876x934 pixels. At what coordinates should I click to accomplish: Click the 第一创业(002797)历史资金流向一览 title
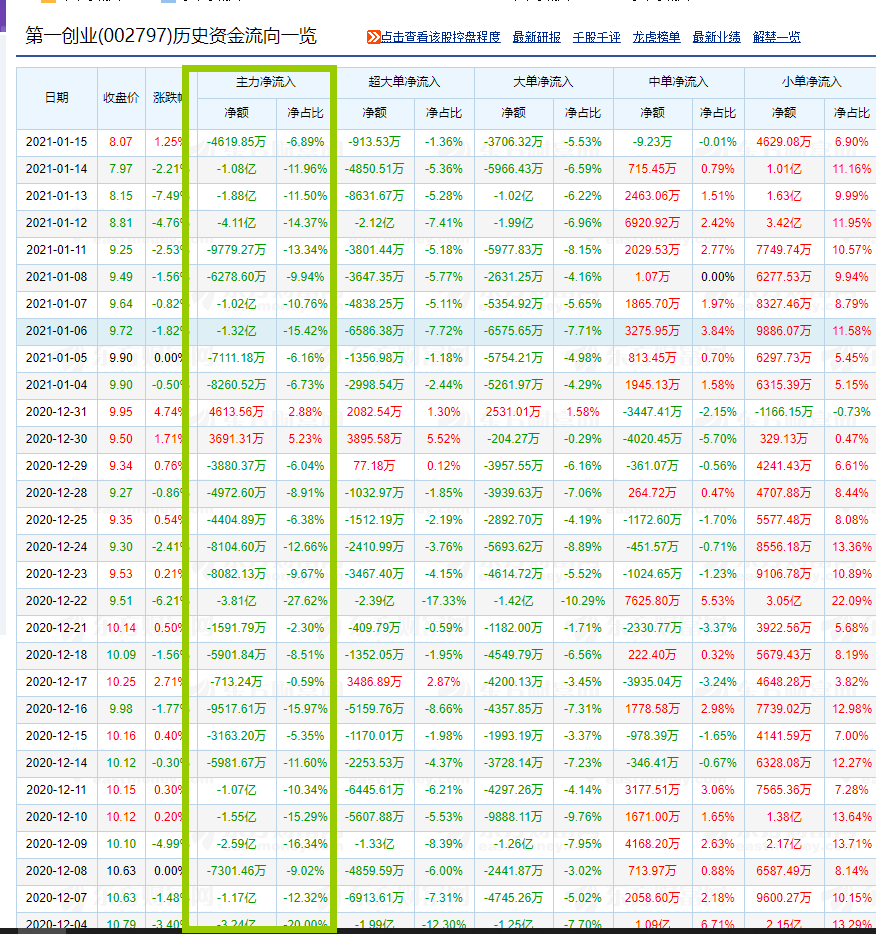pos(171,36)
